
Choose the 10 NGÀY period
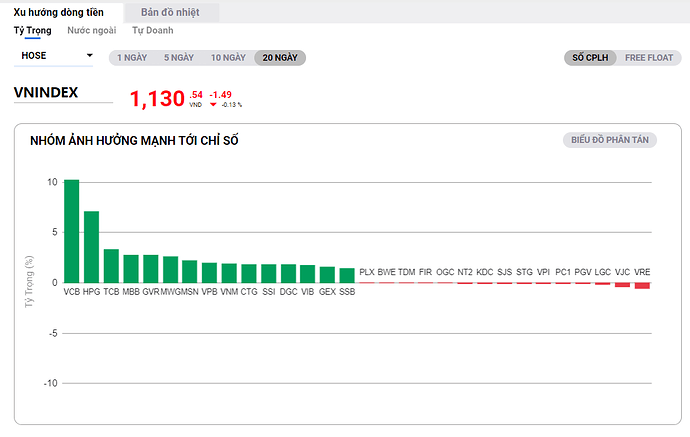[228, 58]
